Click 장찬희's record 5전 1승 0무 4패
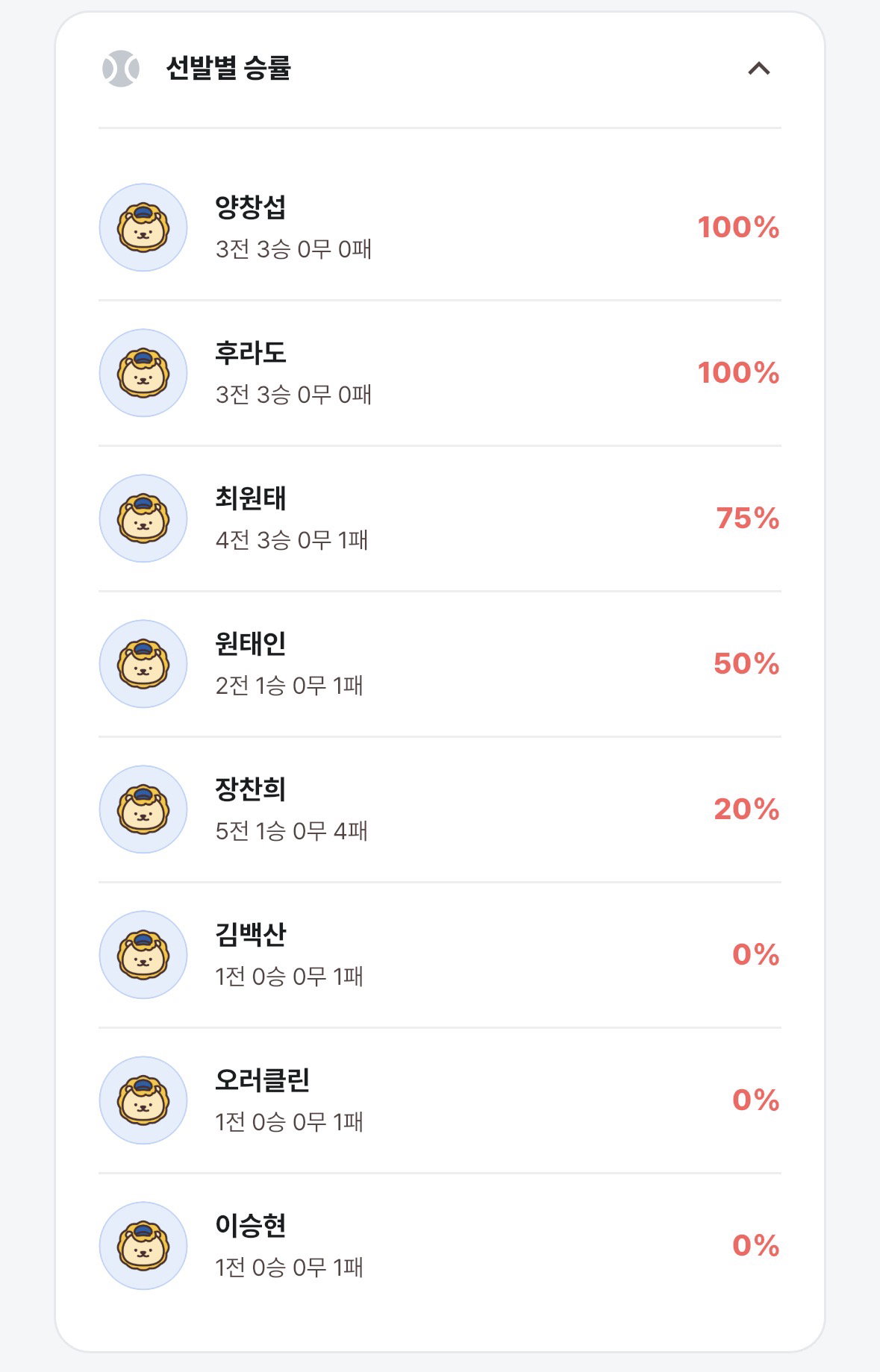 [292, 831]
